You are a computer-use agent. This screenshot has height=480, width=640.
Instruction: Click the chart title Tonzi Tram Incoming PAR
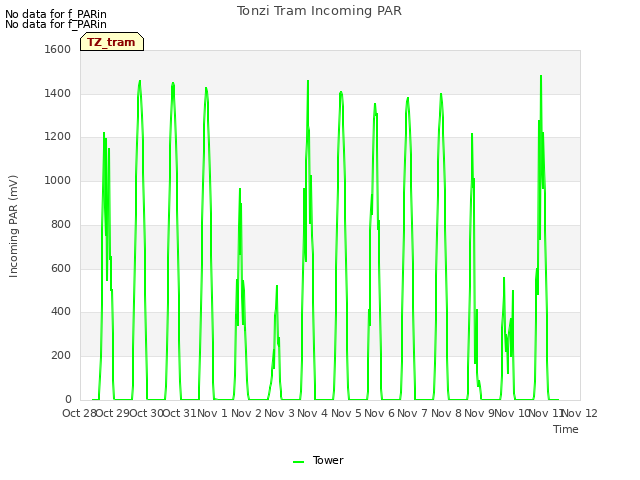tap(319, 11)
